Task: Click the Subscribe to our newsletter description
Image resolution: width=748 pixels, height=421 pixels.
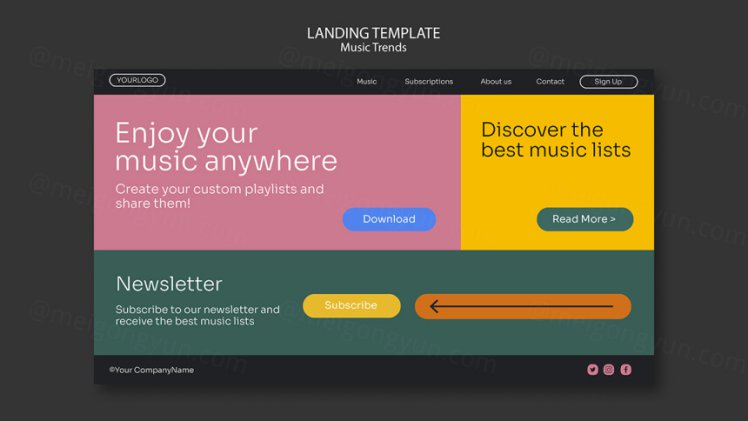Action: [197, 315]
